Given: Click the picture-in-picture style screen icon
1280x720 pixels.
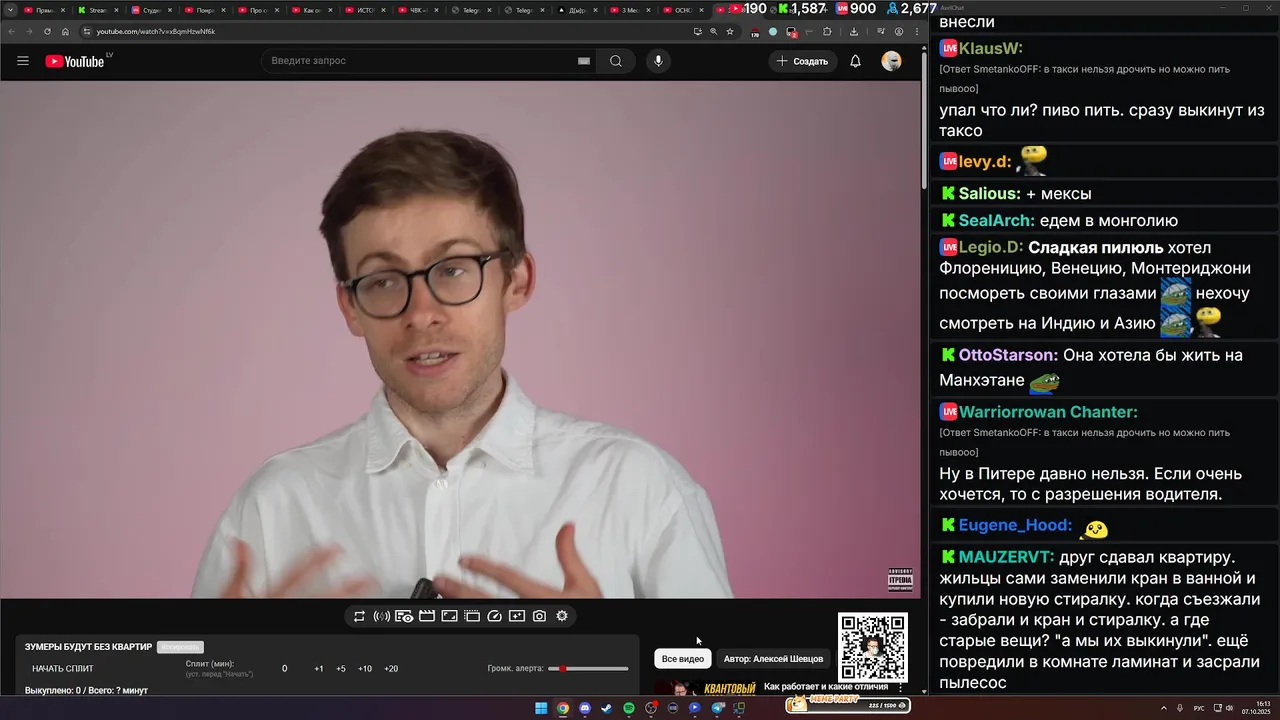Looking at the screenshot, I should (x=450, y=616).
